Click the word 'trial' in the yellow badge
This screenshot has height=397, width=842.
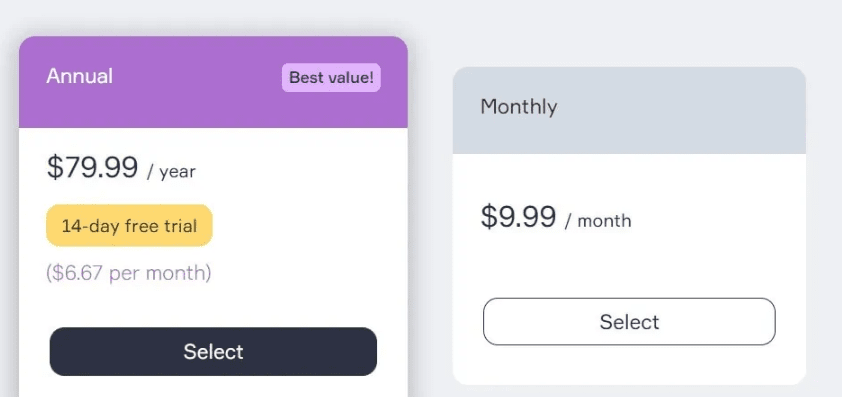pos(180,226)
